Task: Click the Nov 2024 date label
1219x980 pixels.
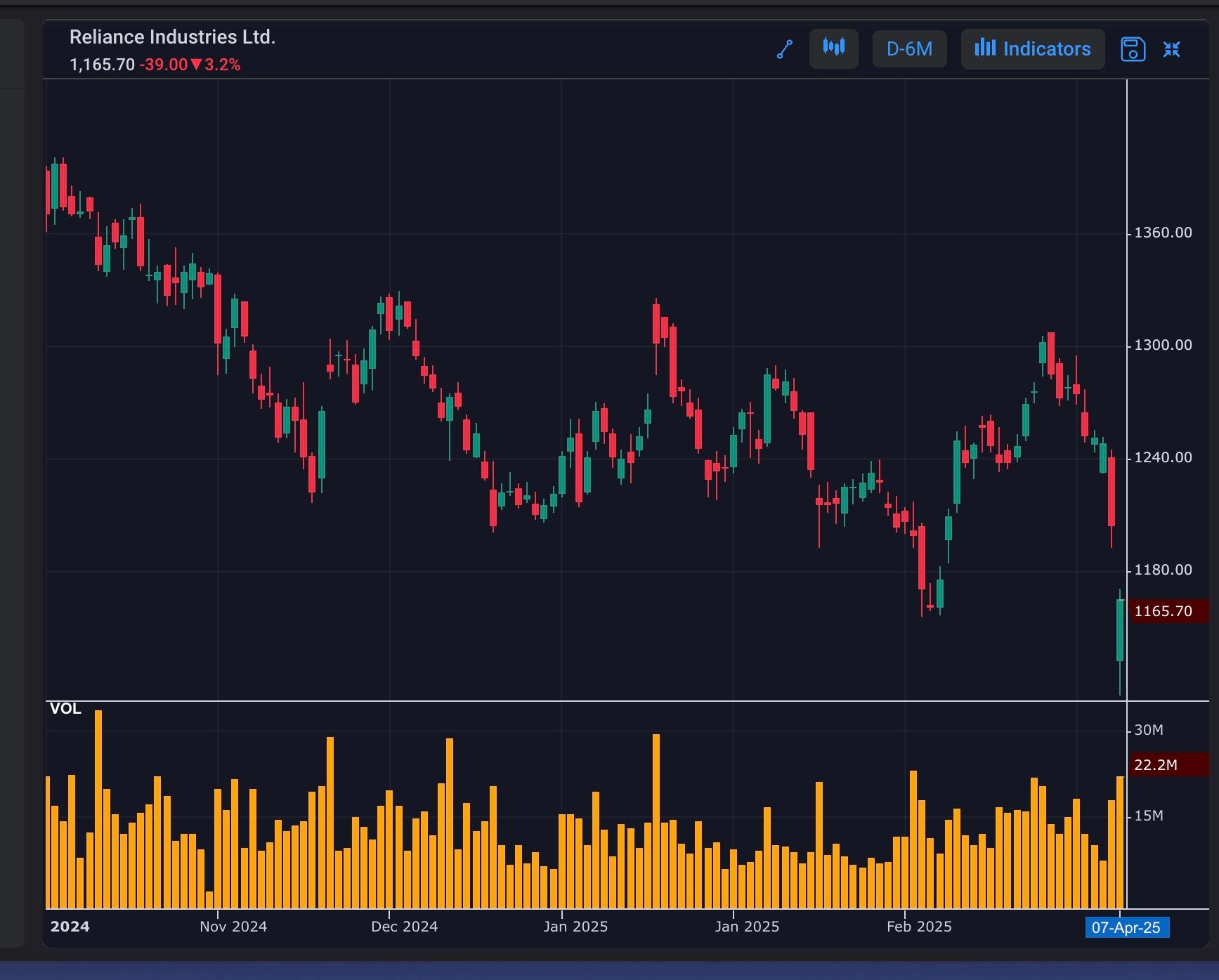Action: (x=233, y=927)
